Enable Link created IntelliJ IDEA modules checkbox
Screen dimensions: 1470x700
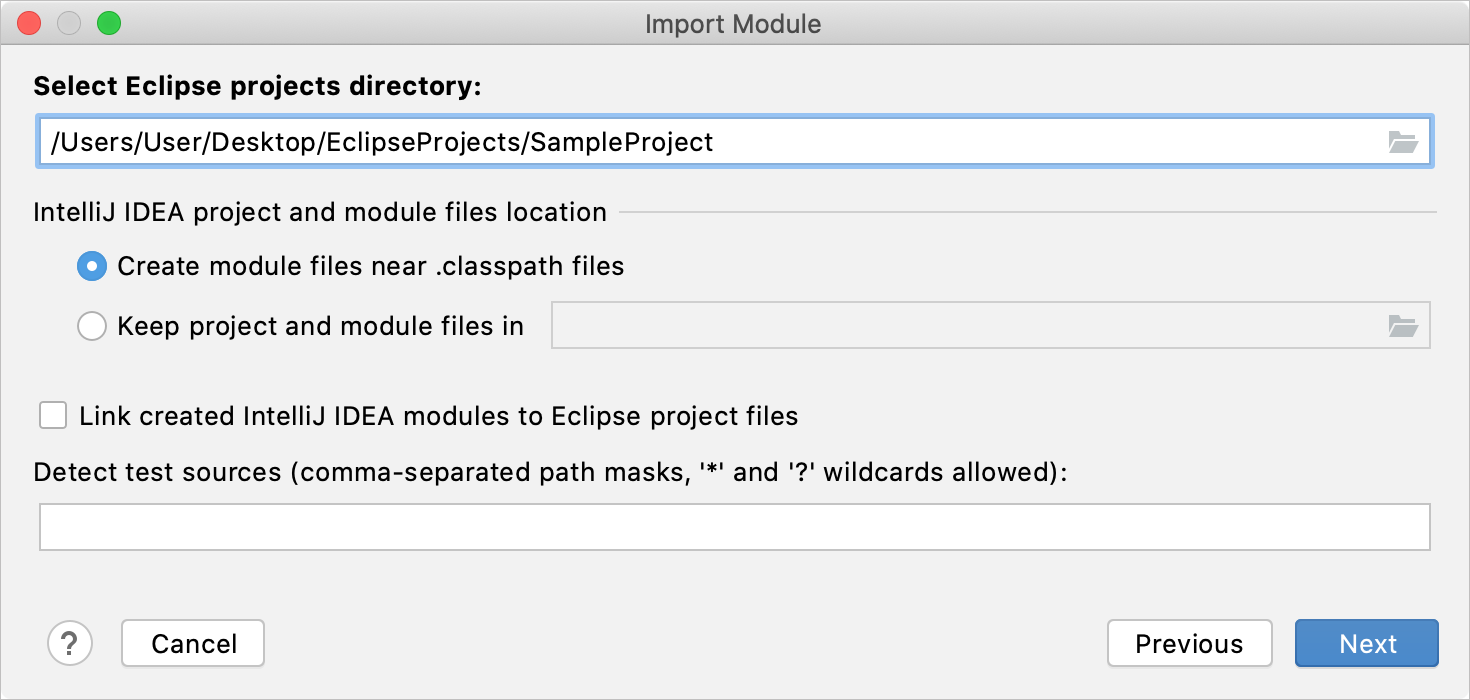53,415
